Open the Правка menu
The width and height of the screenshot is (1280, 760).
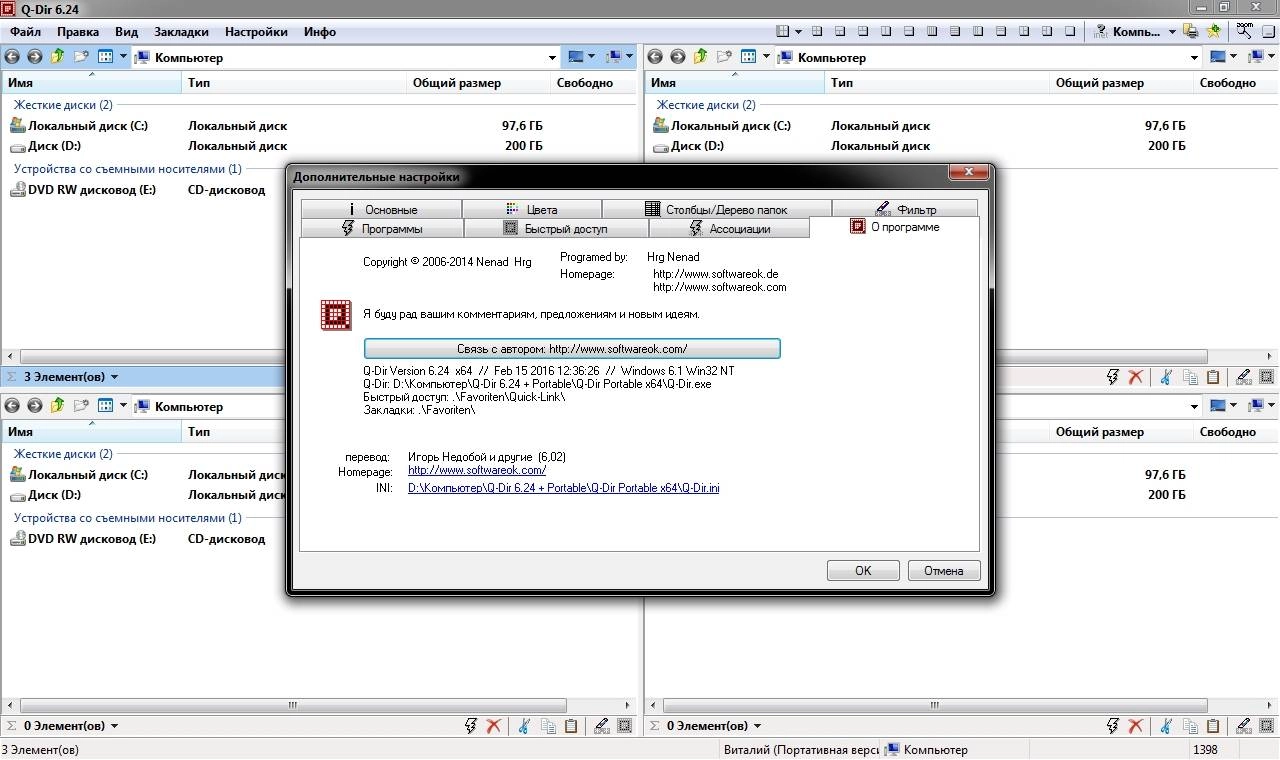(78, 32)
